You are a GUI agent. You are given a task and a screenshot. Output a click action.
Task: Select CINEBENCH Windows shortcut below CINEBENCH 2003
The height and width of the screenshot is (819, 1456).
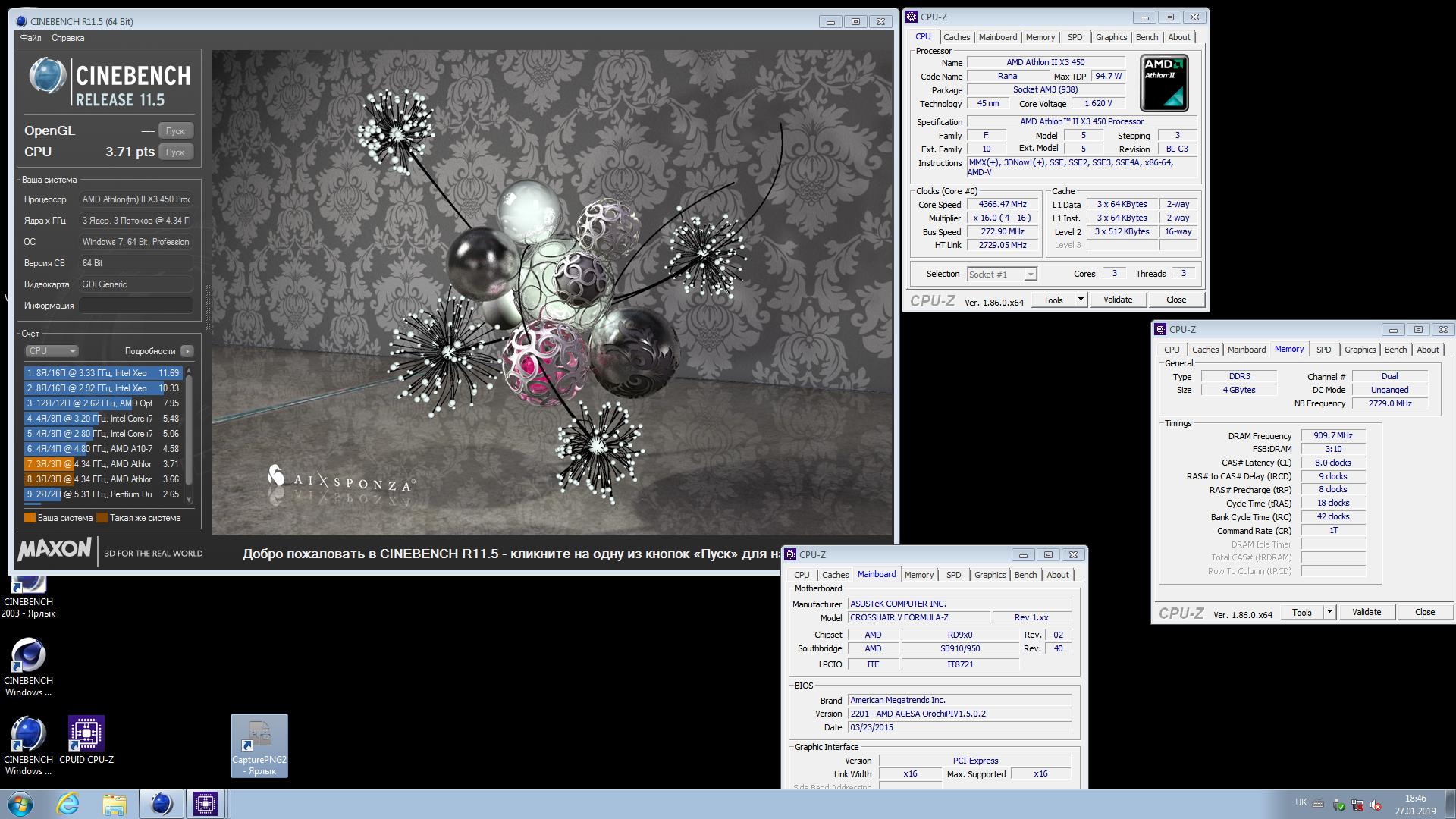tap(29, 667)
